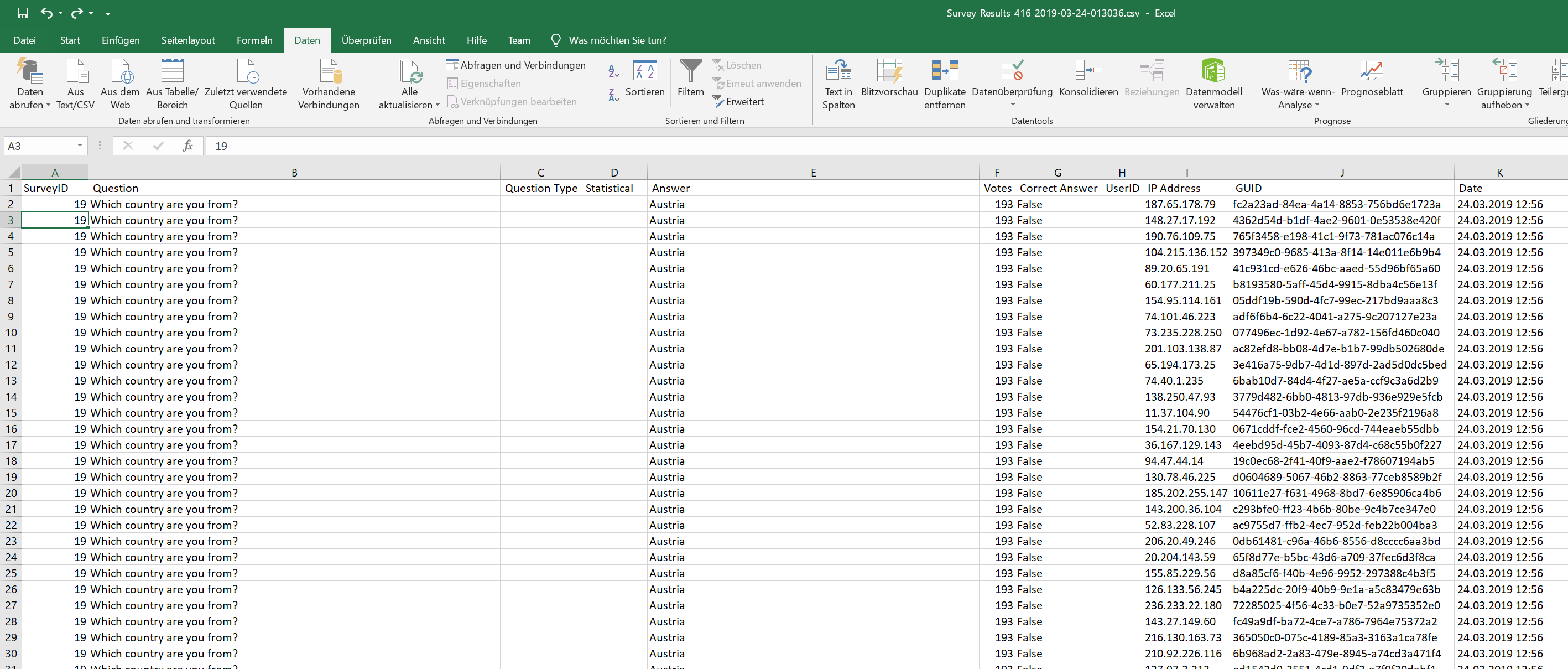Open Konsolidieren tool

point(1088,71)
